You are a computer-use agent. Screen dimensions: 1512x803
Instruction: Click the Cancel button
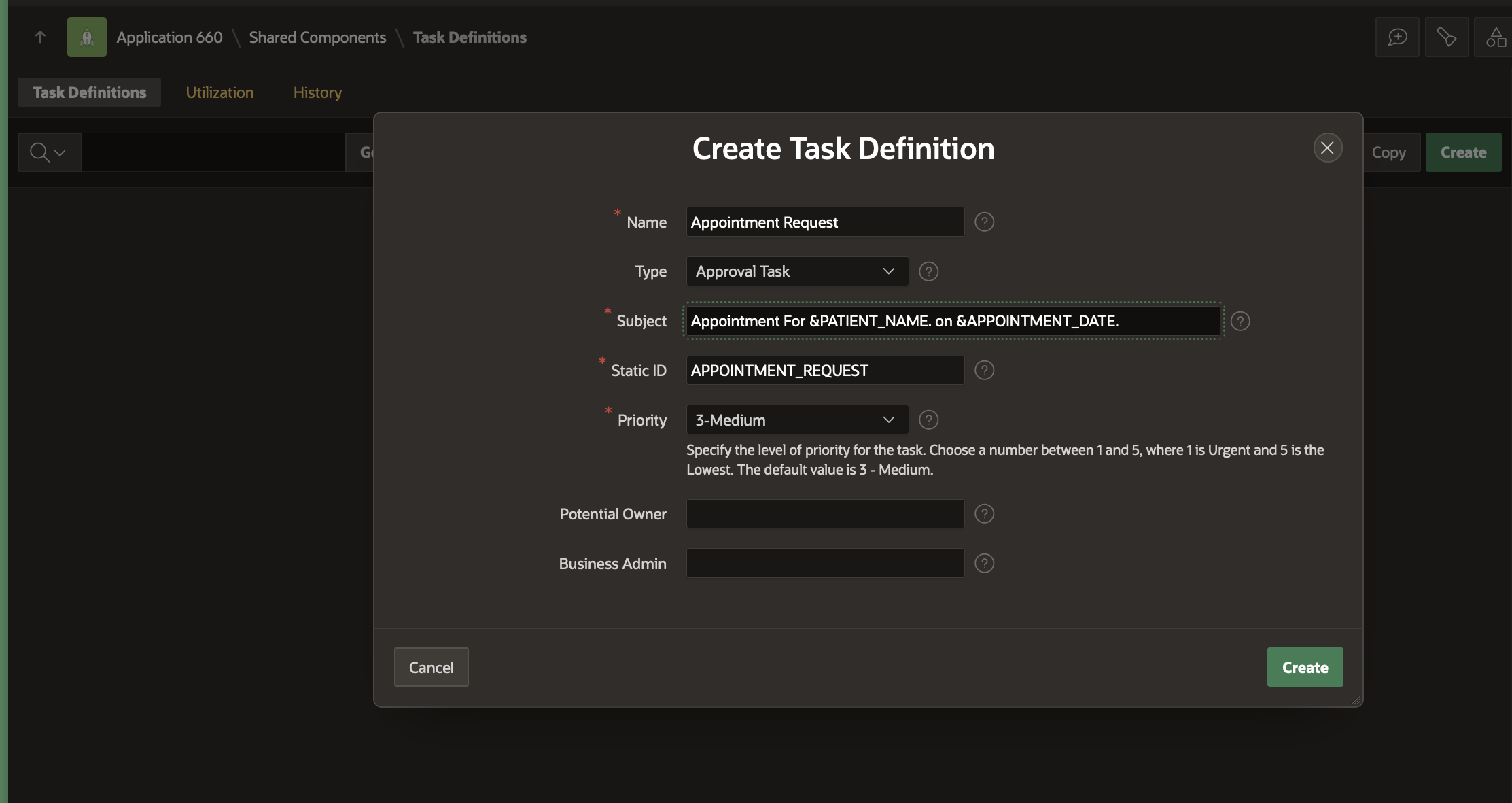pos(431,668)
